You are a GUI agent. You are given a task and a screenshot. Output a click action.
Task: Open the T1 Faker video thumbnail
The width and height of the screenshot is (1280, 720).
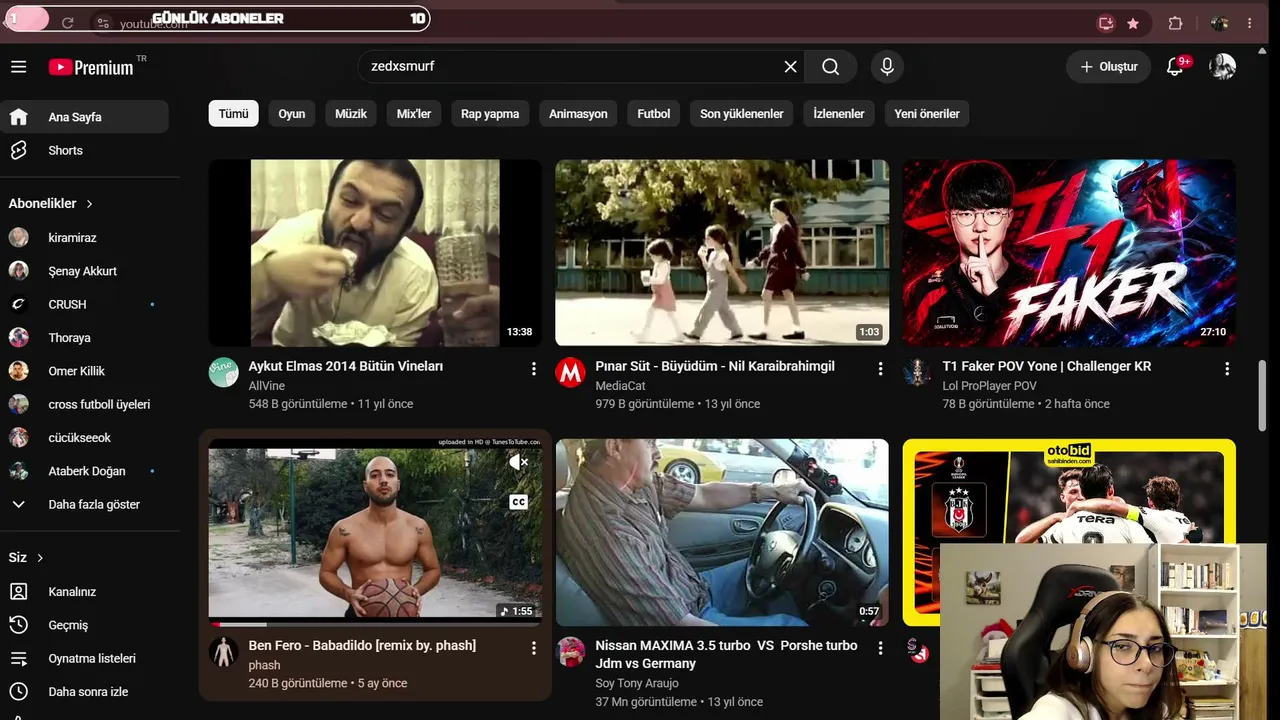point(1069,253)
